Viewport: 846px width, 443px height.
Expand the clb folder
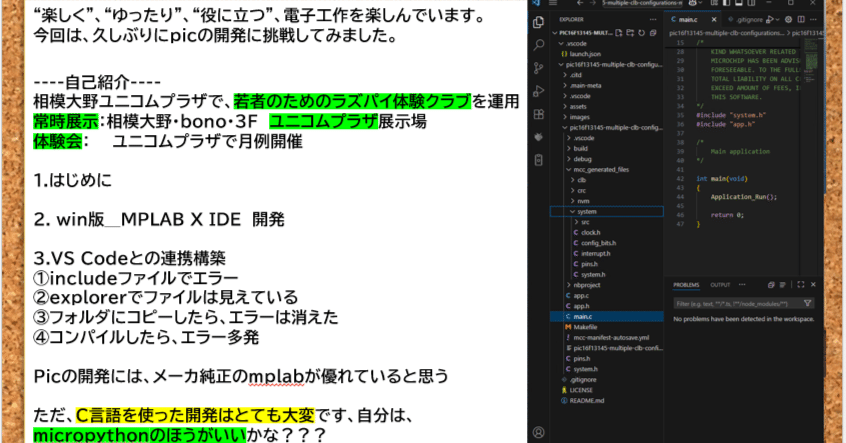(606, 180)
